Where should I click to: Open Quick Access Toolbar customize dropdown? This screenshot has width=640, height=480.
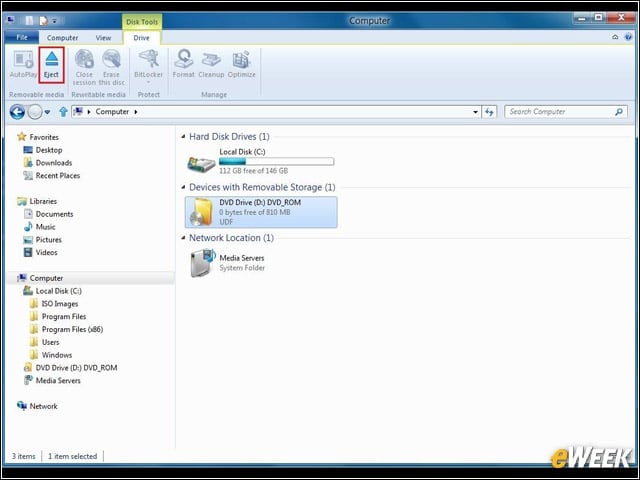(x=55, y=21)
